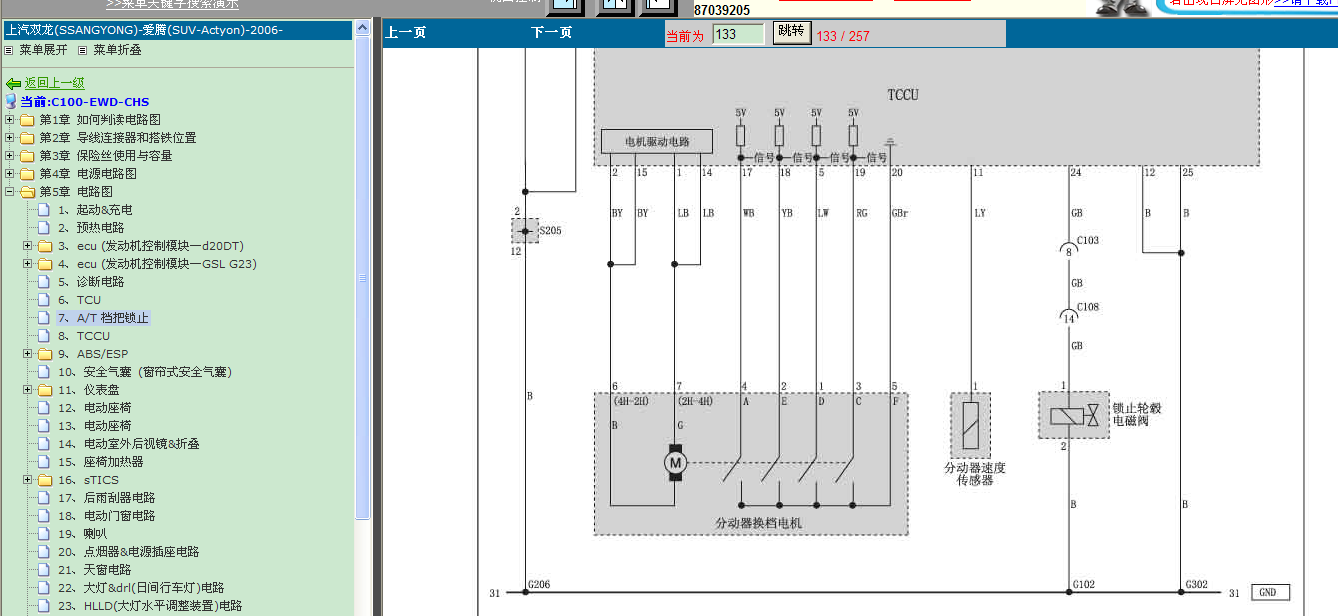Go to previous page 上一页
The height and width of the screenshot is (616, 1338).
[x=406, y=33]
